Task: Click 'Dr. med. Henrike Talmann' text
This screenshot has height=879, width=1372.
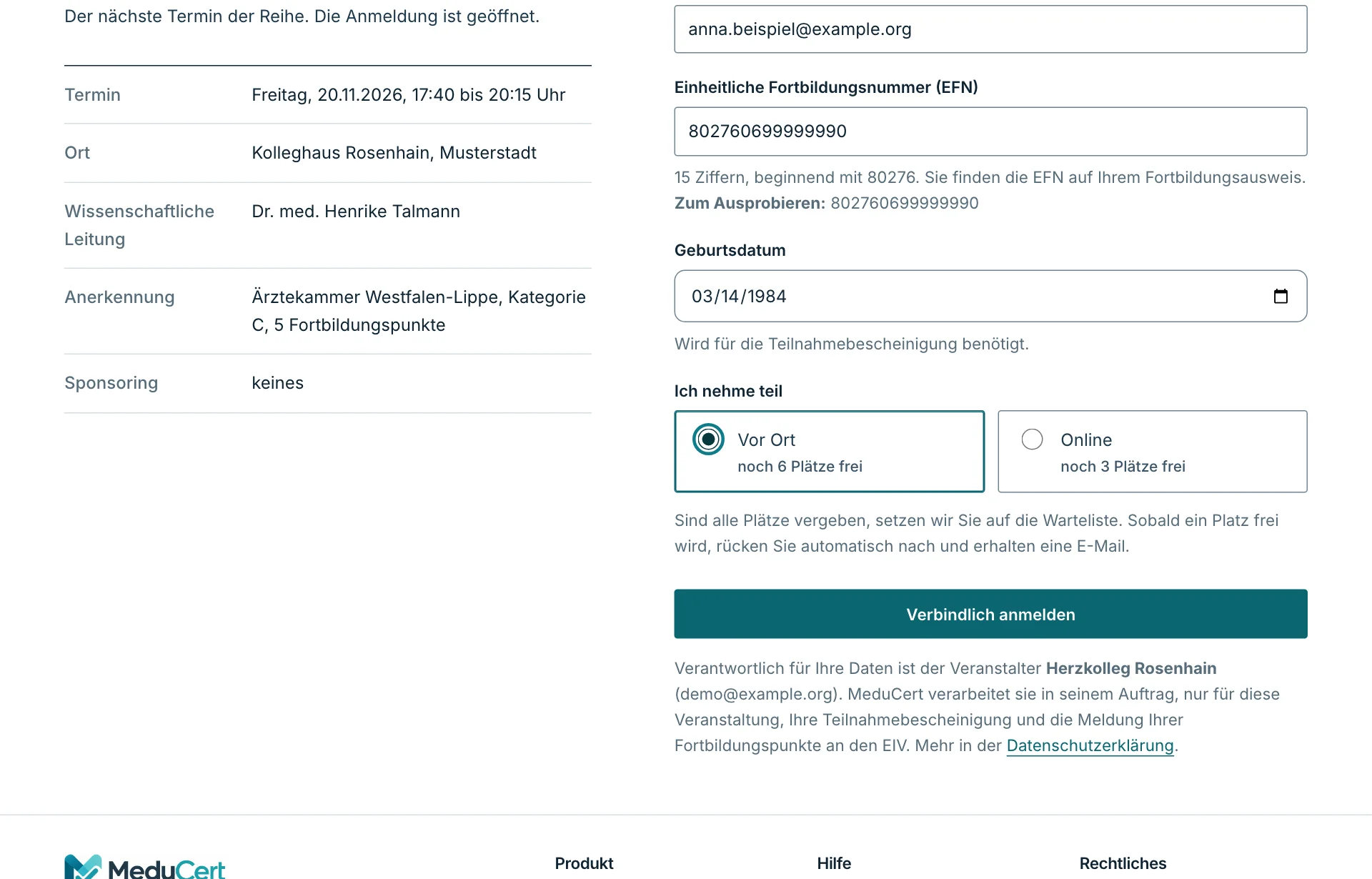Action: click(356, 212)
